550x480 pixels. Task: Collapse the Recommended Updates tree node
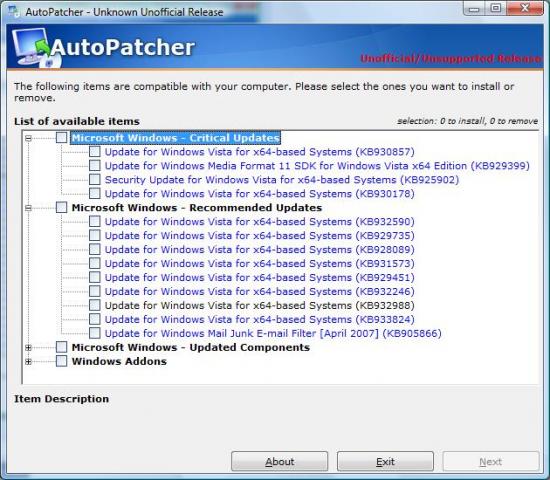click(x=28, y=208)
